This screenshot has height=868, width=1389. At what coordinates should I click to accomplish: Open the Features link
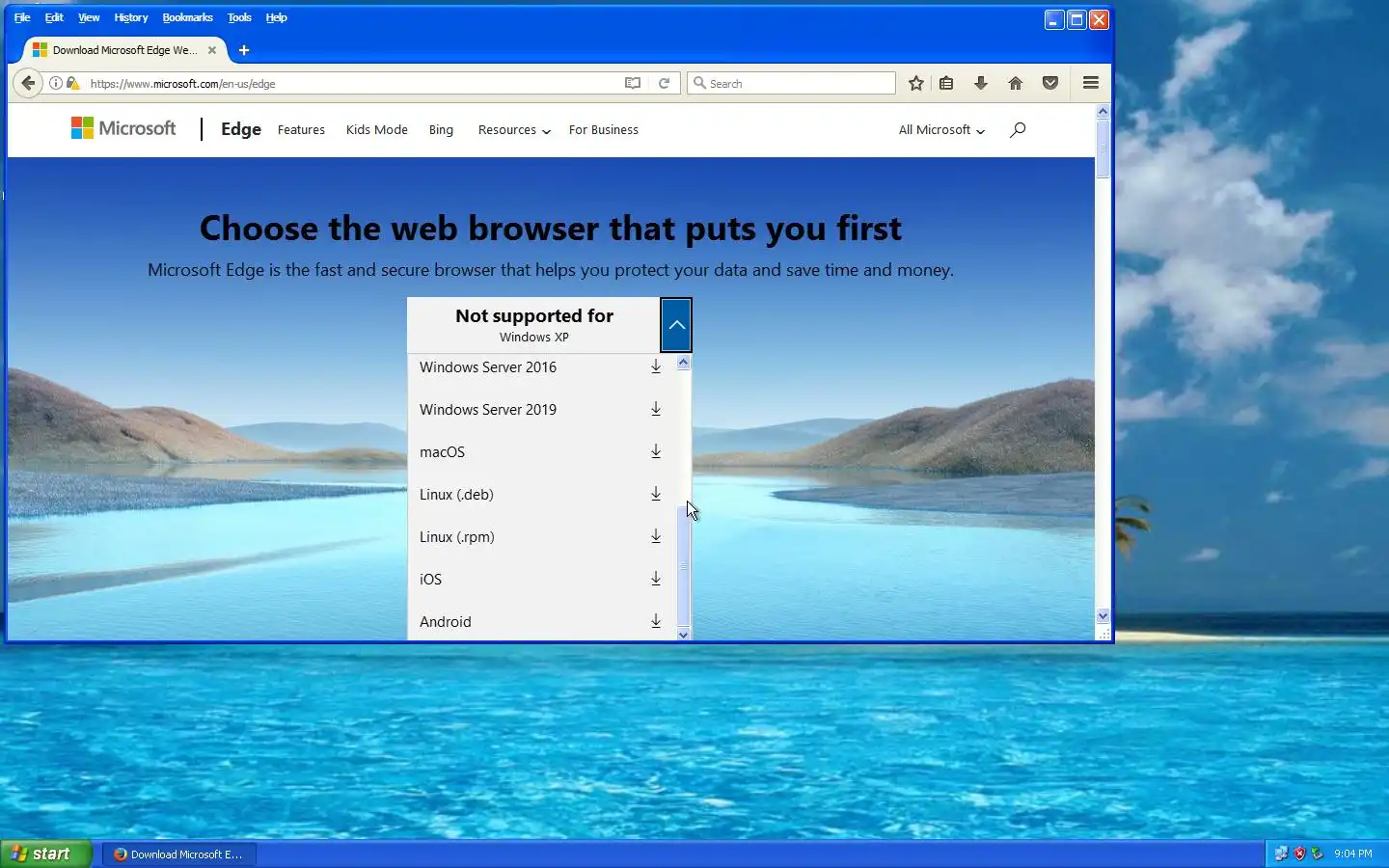point(301,130)
